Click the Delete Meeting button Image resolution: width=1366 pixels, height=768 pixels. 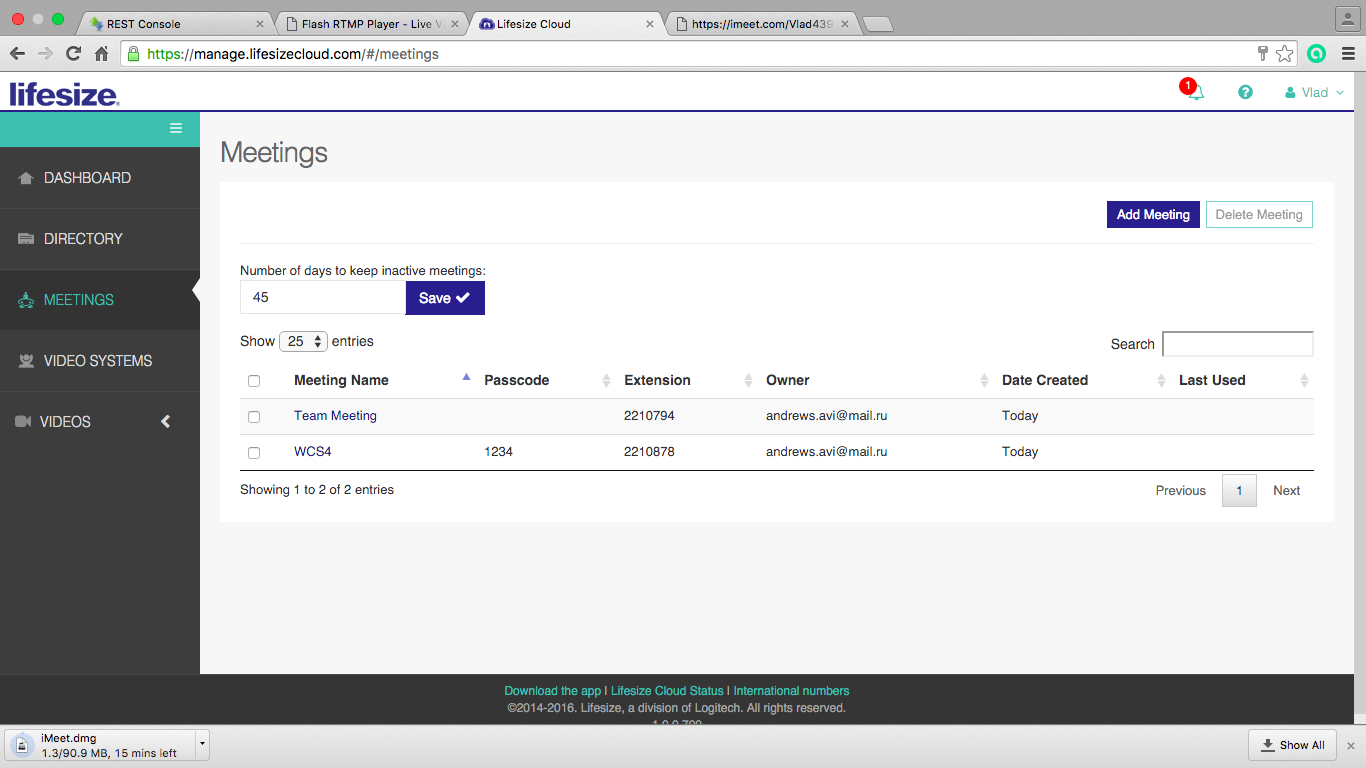coord(1259,215)
